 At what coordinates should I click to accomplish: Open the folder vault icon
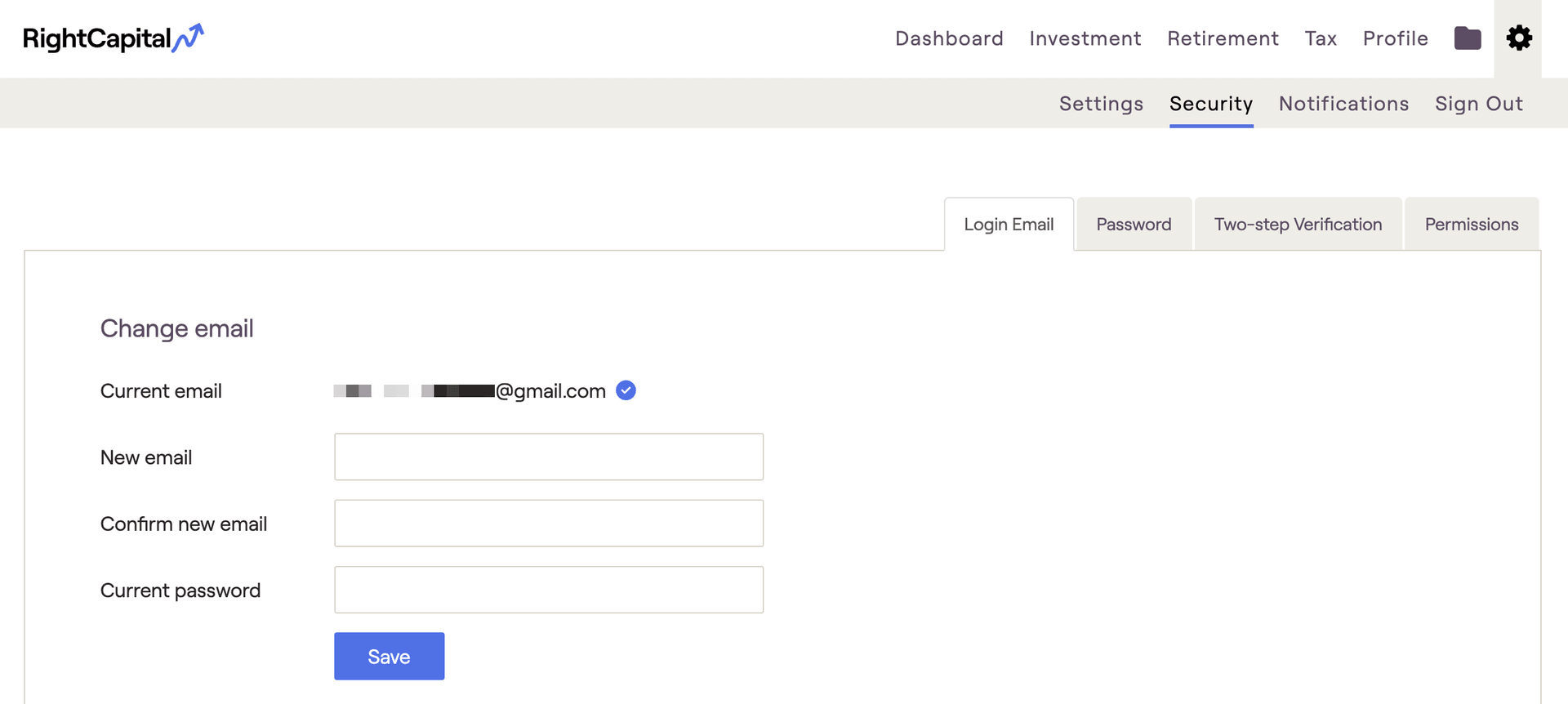coord(1467,38)
